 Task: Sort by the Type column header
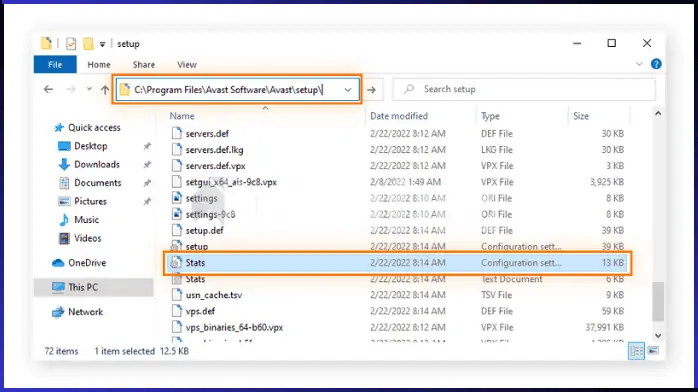click(490, 116)
